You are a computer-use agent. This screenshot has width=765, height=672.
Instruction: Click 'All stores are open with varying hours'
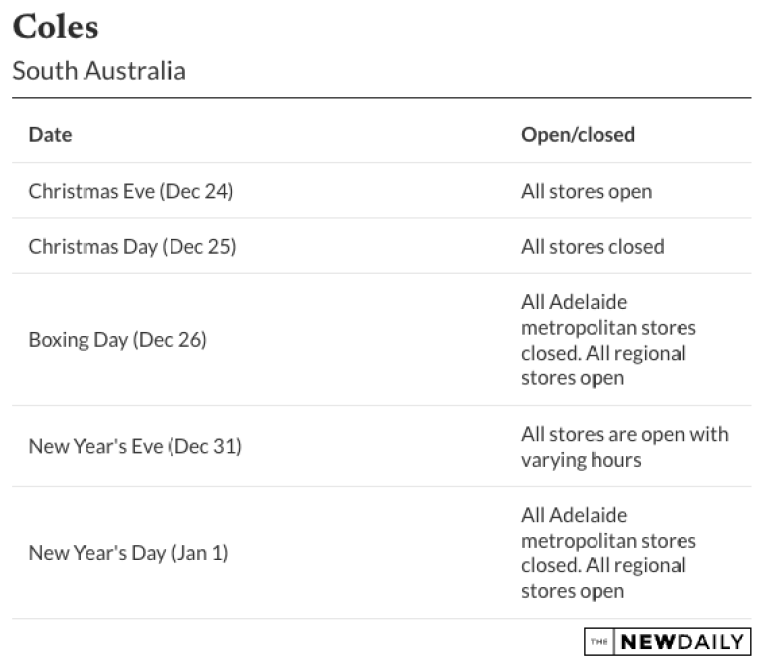(x=624, y=447)
